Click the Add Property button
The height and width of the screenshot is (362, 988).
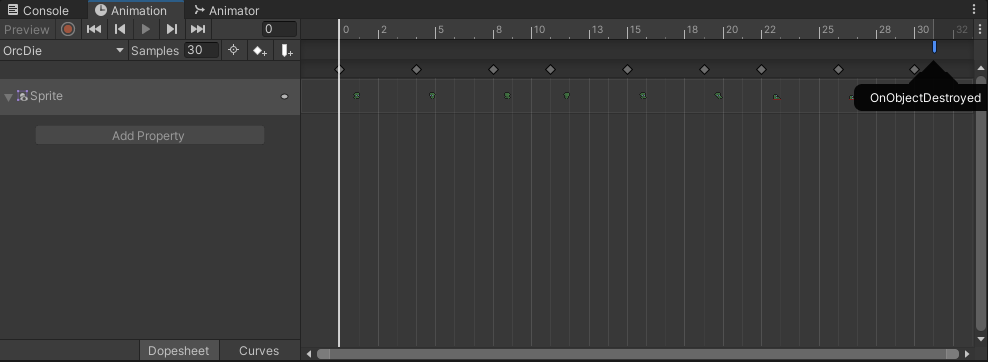[x=149, y=135]
